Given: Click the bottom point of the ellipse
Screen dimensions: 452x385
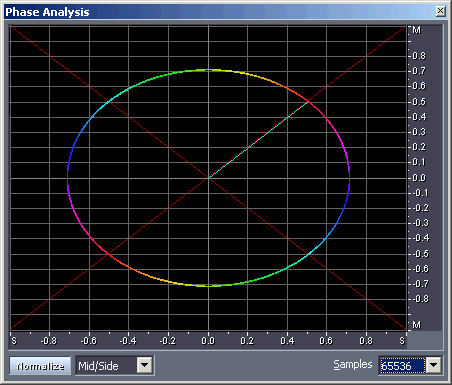Looking at the screenshot, I should pos(209,286).
